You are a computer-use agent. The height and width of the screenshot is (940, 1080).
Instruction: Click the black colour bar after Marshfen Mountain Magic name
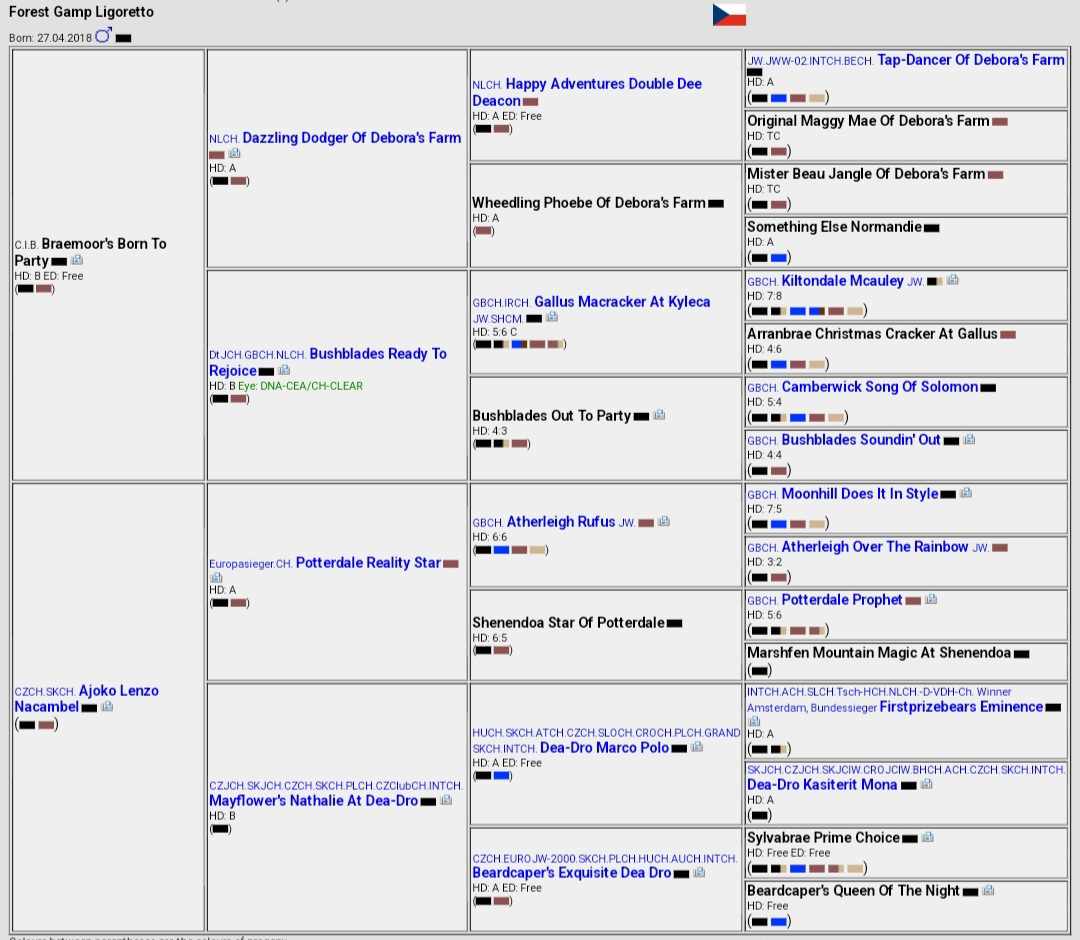tap(1021, 654)
